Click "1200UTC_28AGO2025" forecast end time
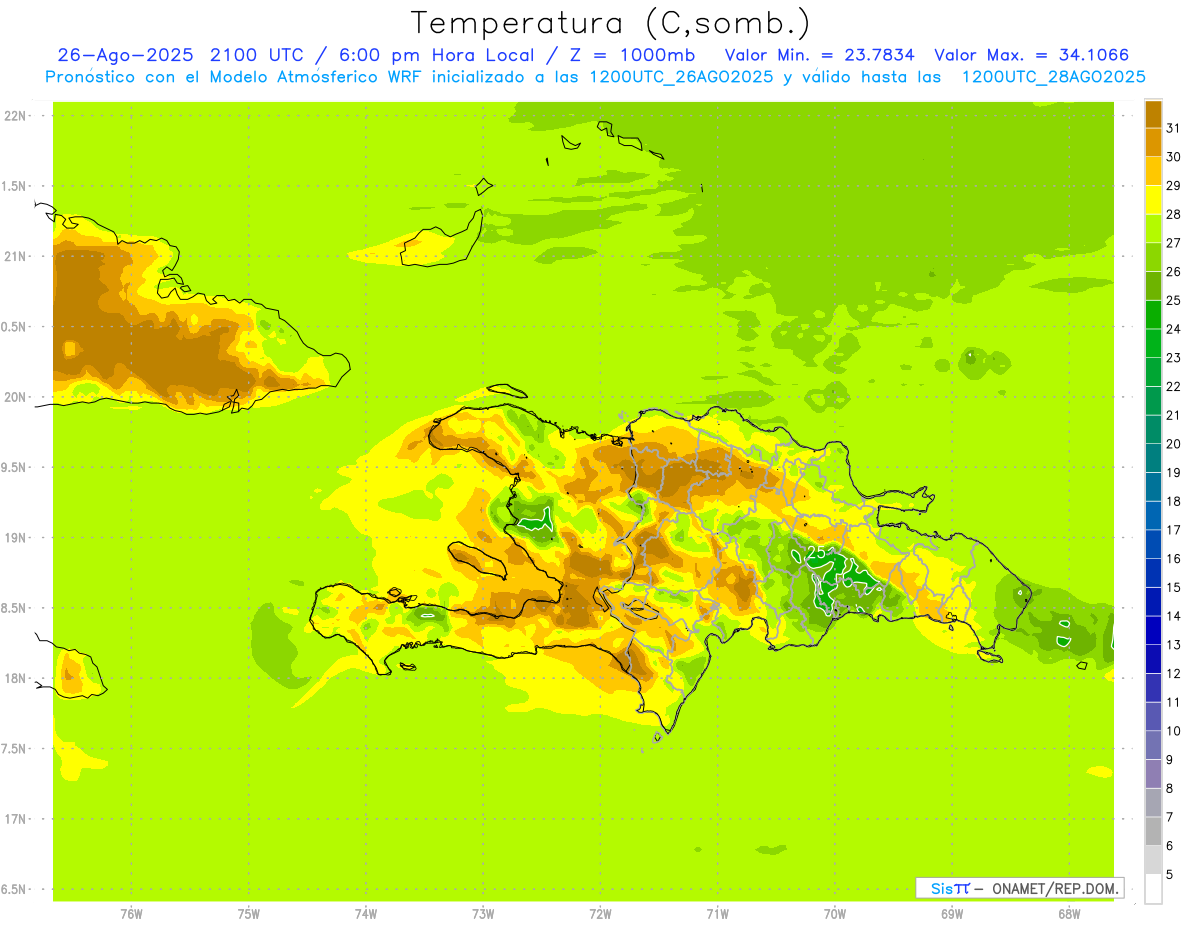The height and width of the screenshot is (927, 1200). click(x=1053, y=77)
